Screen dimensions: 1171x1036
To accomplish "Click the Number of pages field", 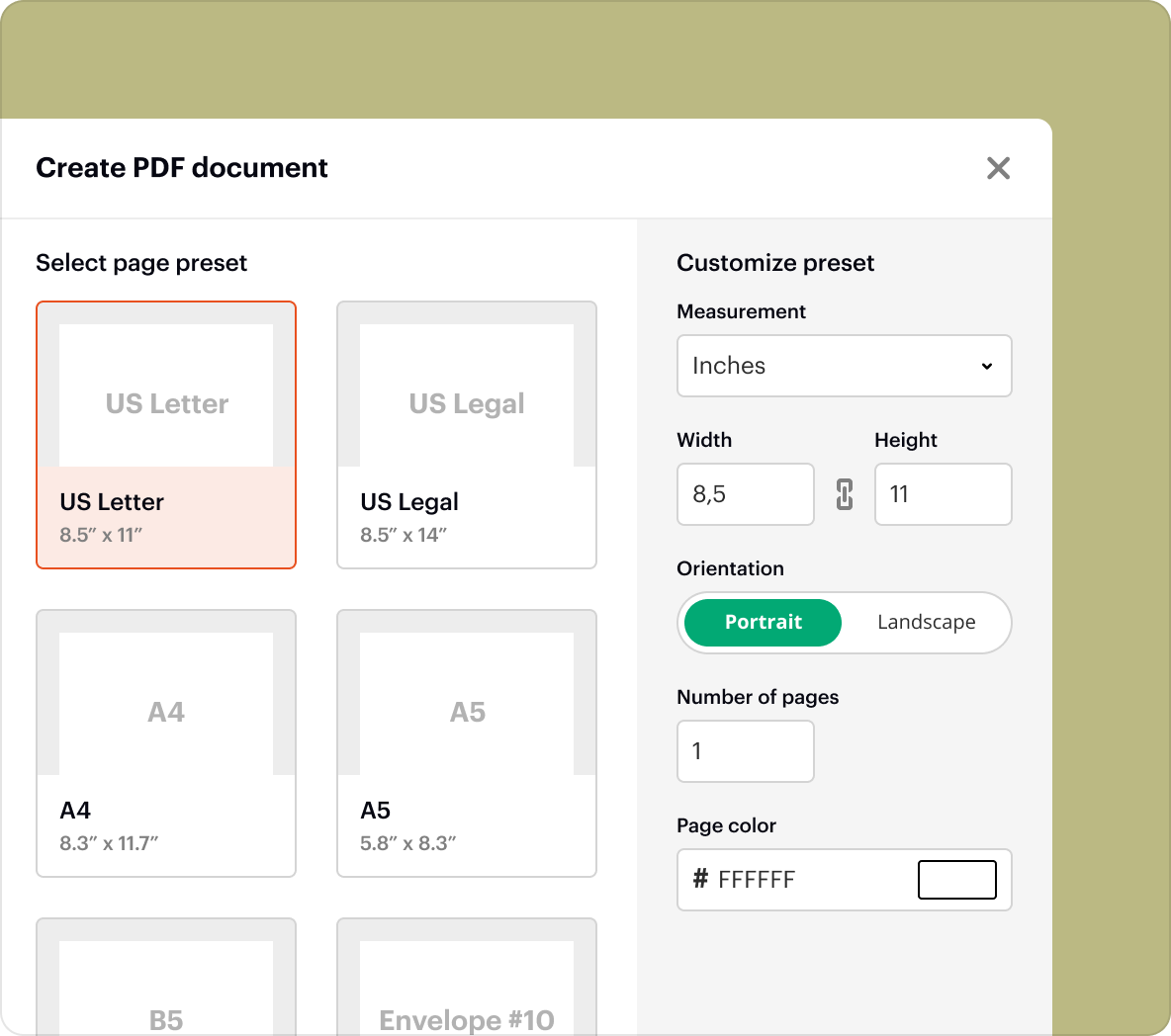I will tap(745, 751).
